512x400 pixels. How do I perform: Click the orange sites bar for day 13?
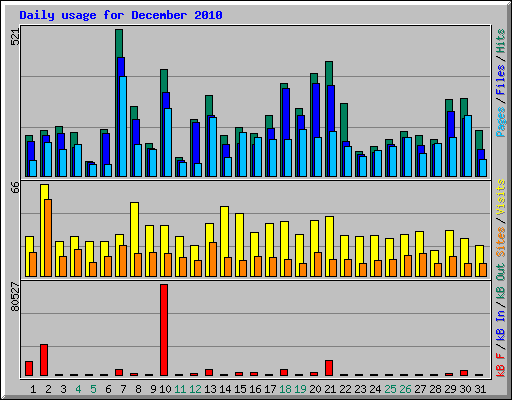(x=213, y=259)
